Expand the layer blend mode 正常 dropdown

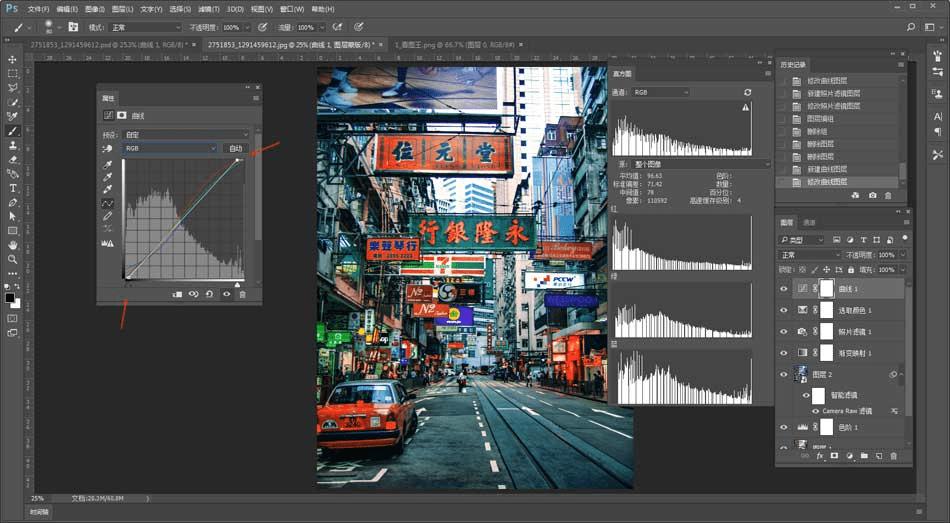tap(812, 255)
